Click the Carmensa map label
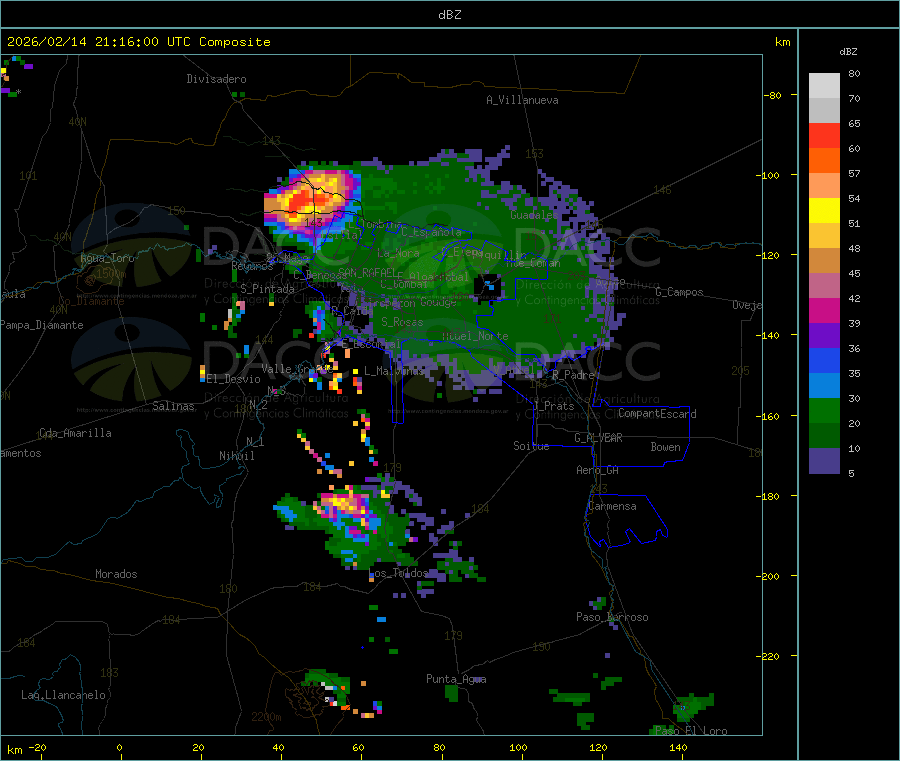Viewport: 900px width, 761px height. tap(612, 506)
